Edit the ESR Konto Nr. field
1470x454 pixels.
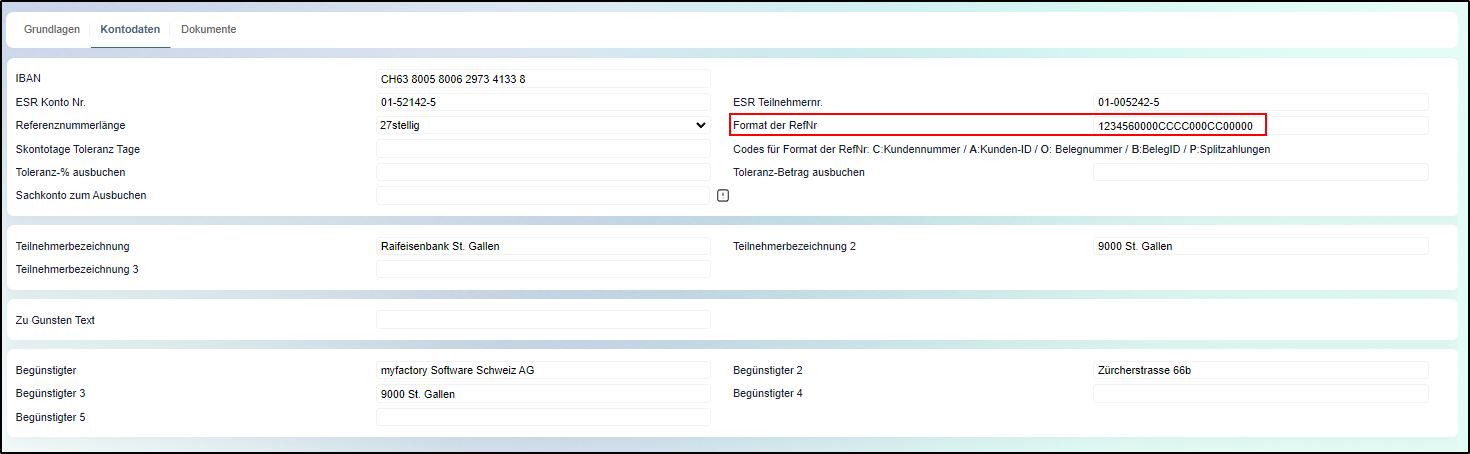coord(543,102)
